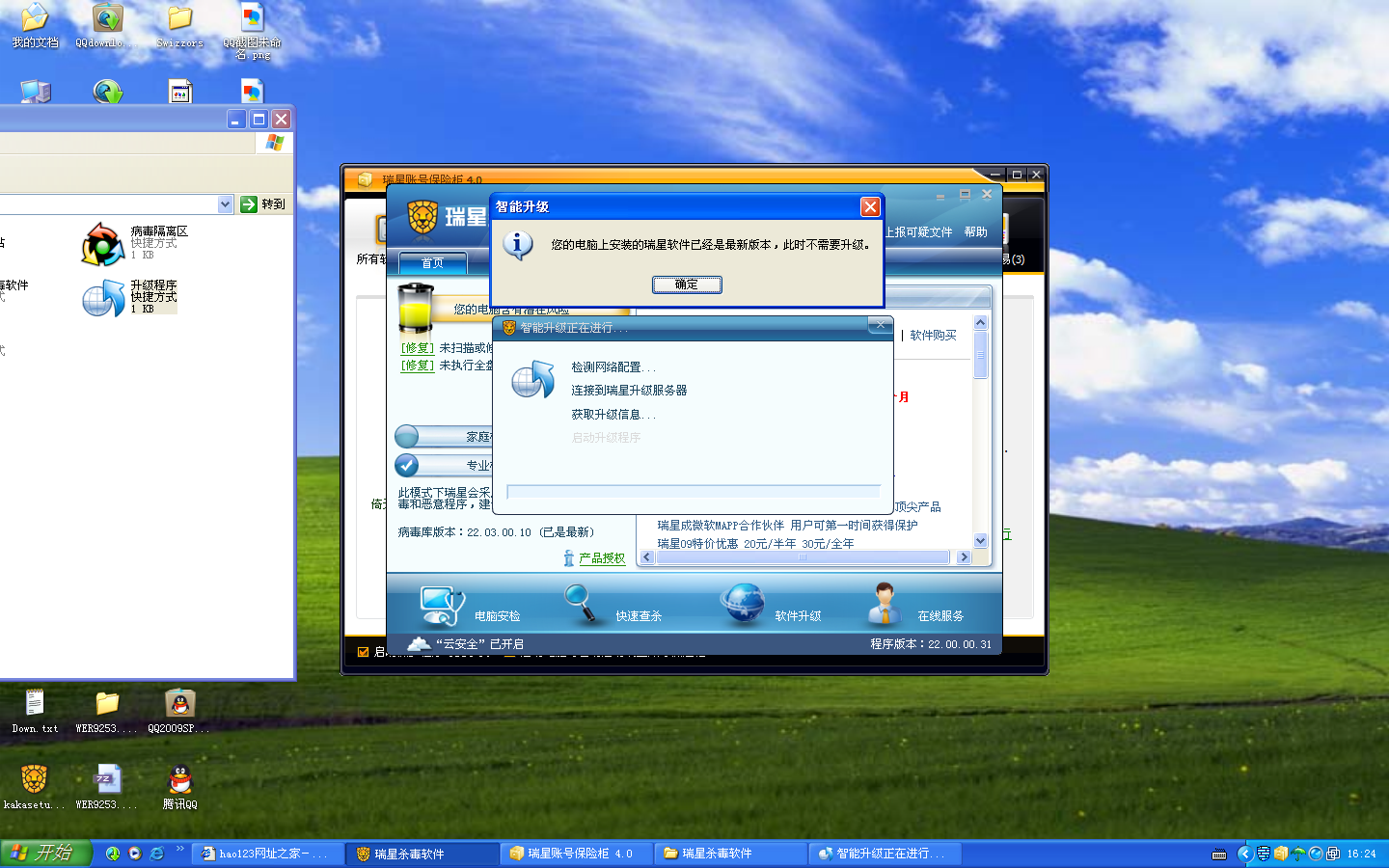Open the 帮助 menu

coord(976,232)
